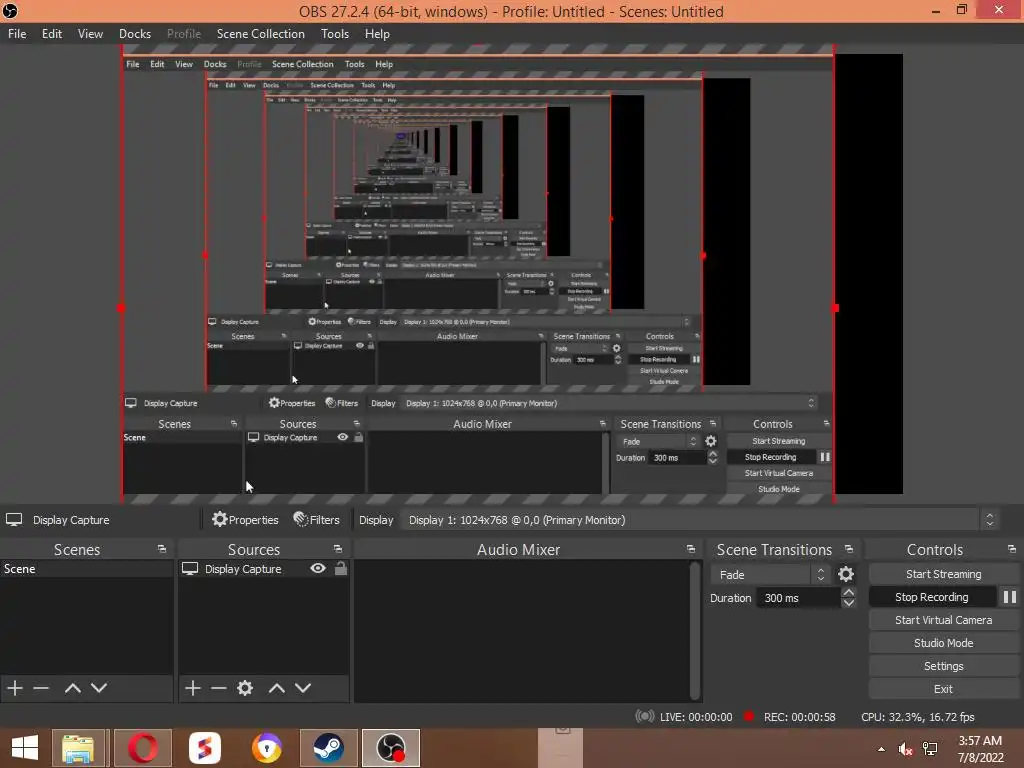Pop out the Audio Mixer dock
The image size is (1024, 768).
click(691, 549)
